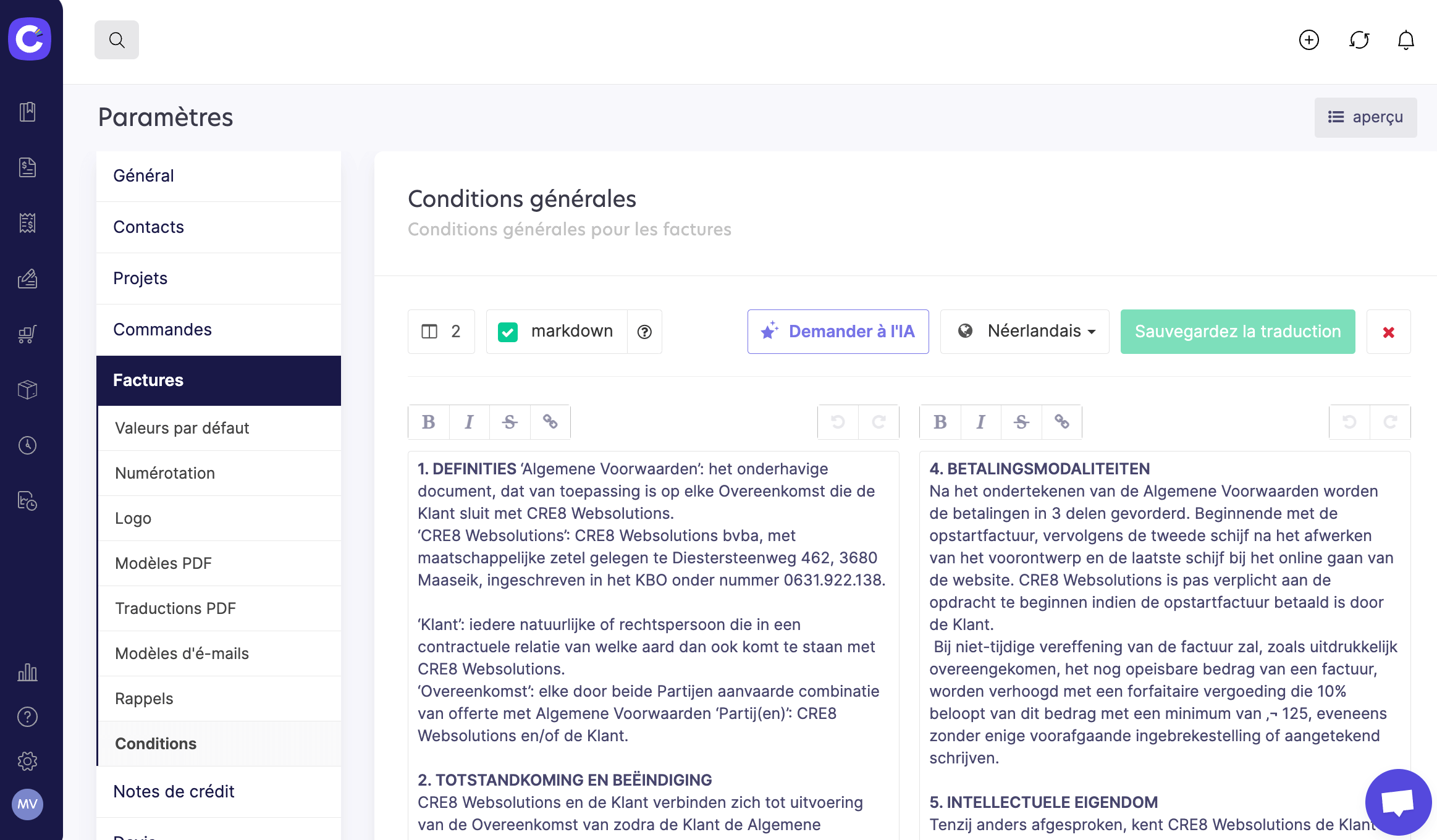Select the Factures settings section
Image resolution: width=1437 pixels, height=840 pixels.
[219, 380]
